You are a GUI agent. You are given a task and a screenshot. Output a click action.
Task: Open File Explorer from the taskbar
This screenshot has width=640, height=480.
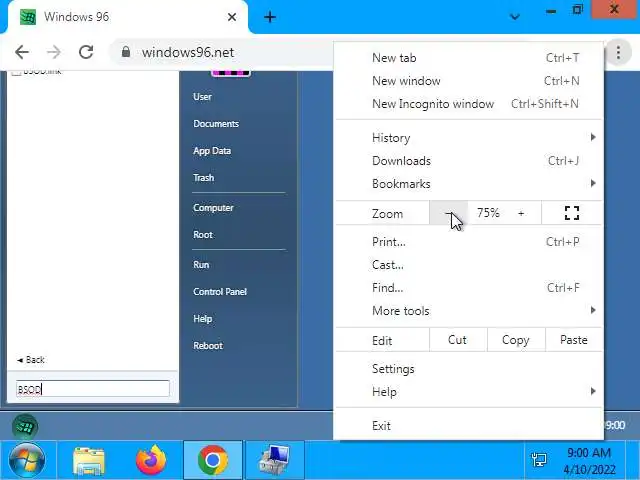[89, 460]
